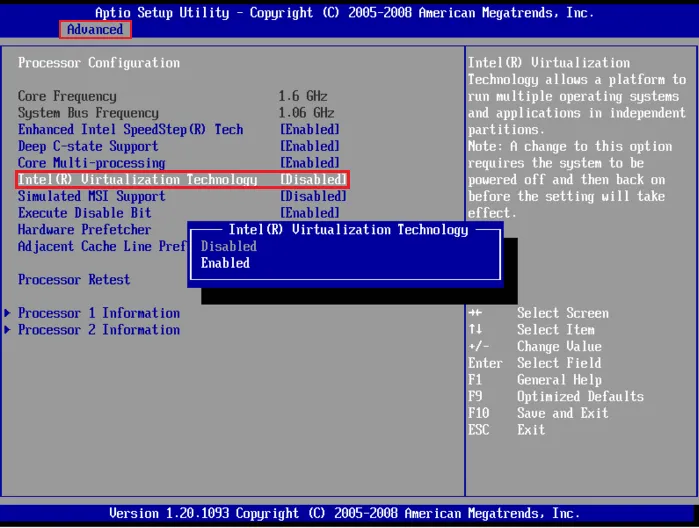This screenshot has height=528, width=699.
Task: Expand Processor 2 Information submenu
Action: pyautogui.click(x=99, y=330)
